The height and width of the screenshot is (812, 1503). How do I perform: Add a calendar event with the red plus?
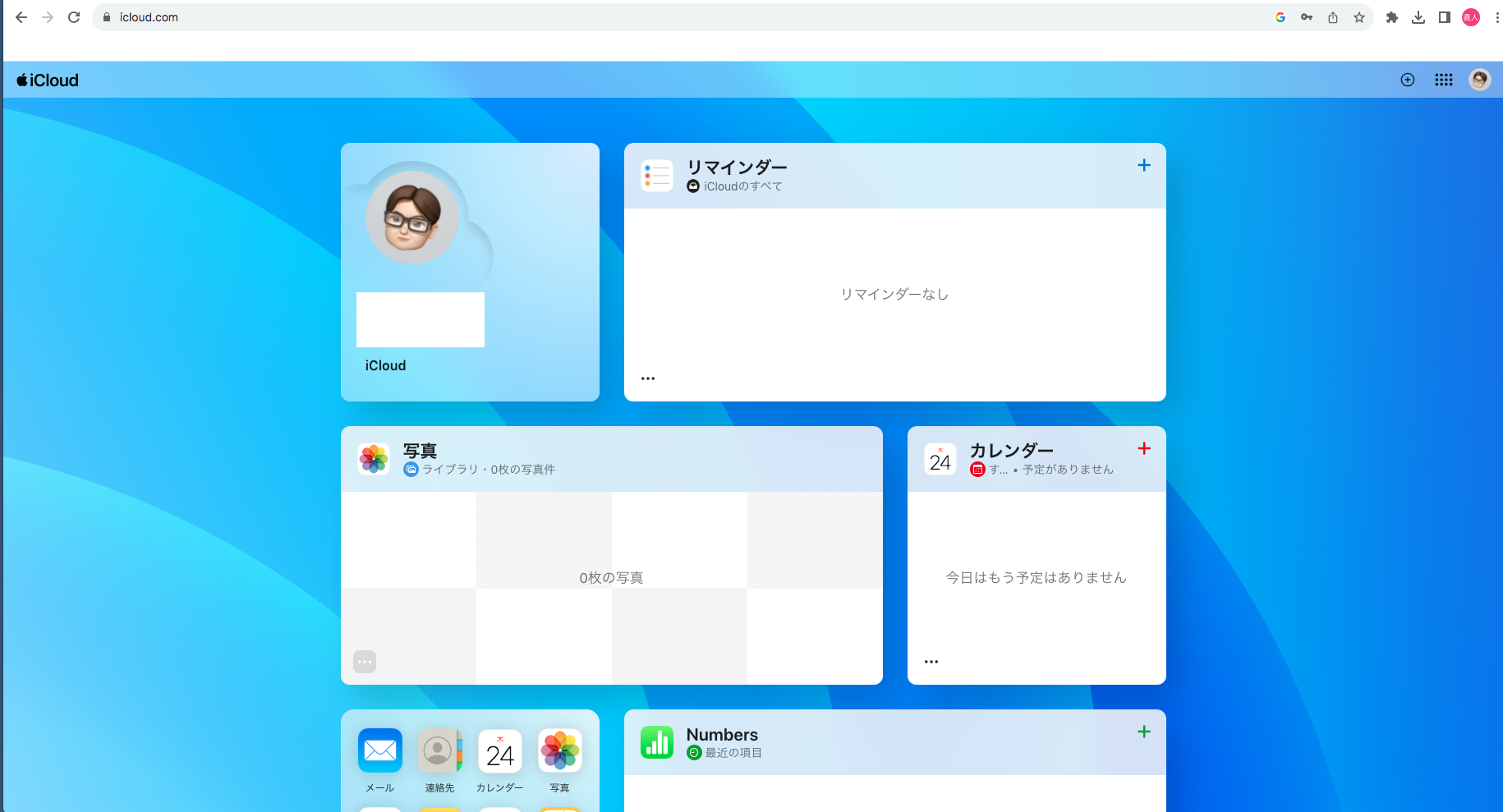click(x=1144, y=448)
